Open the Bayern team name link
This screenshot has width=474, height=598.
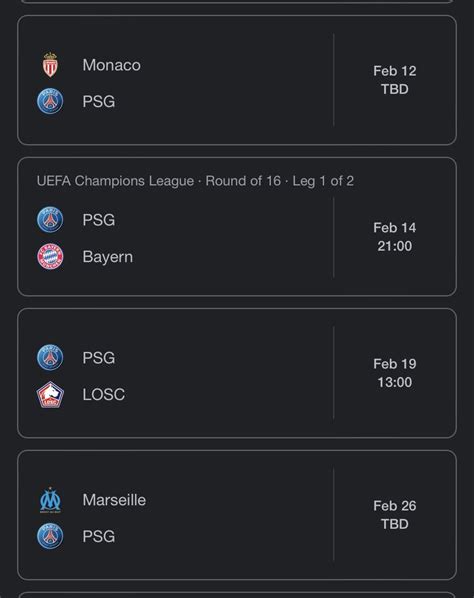pyautogui.click(x=108, y=257)
